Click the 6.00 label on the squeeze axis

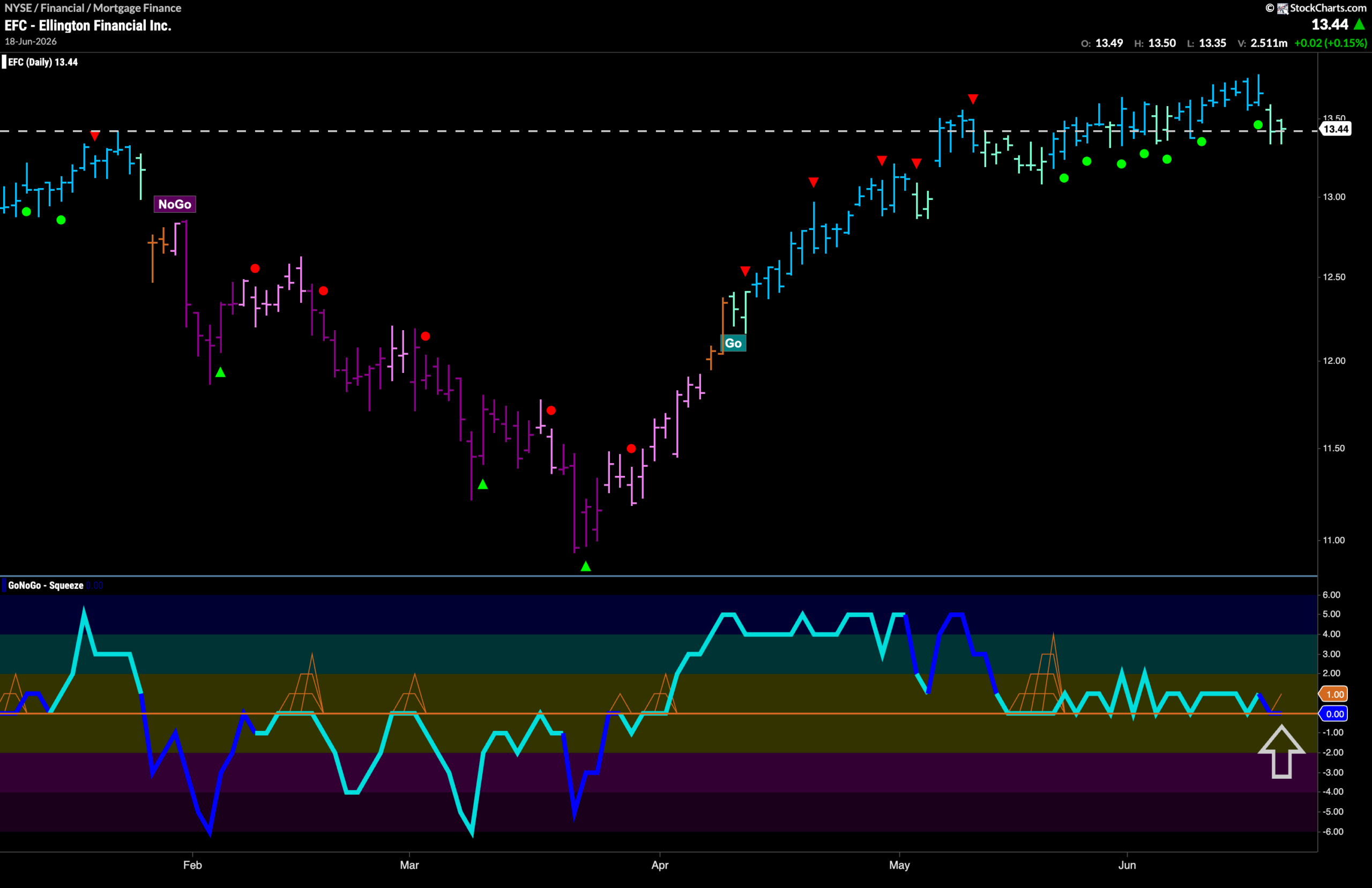(x=1331, y=594)
